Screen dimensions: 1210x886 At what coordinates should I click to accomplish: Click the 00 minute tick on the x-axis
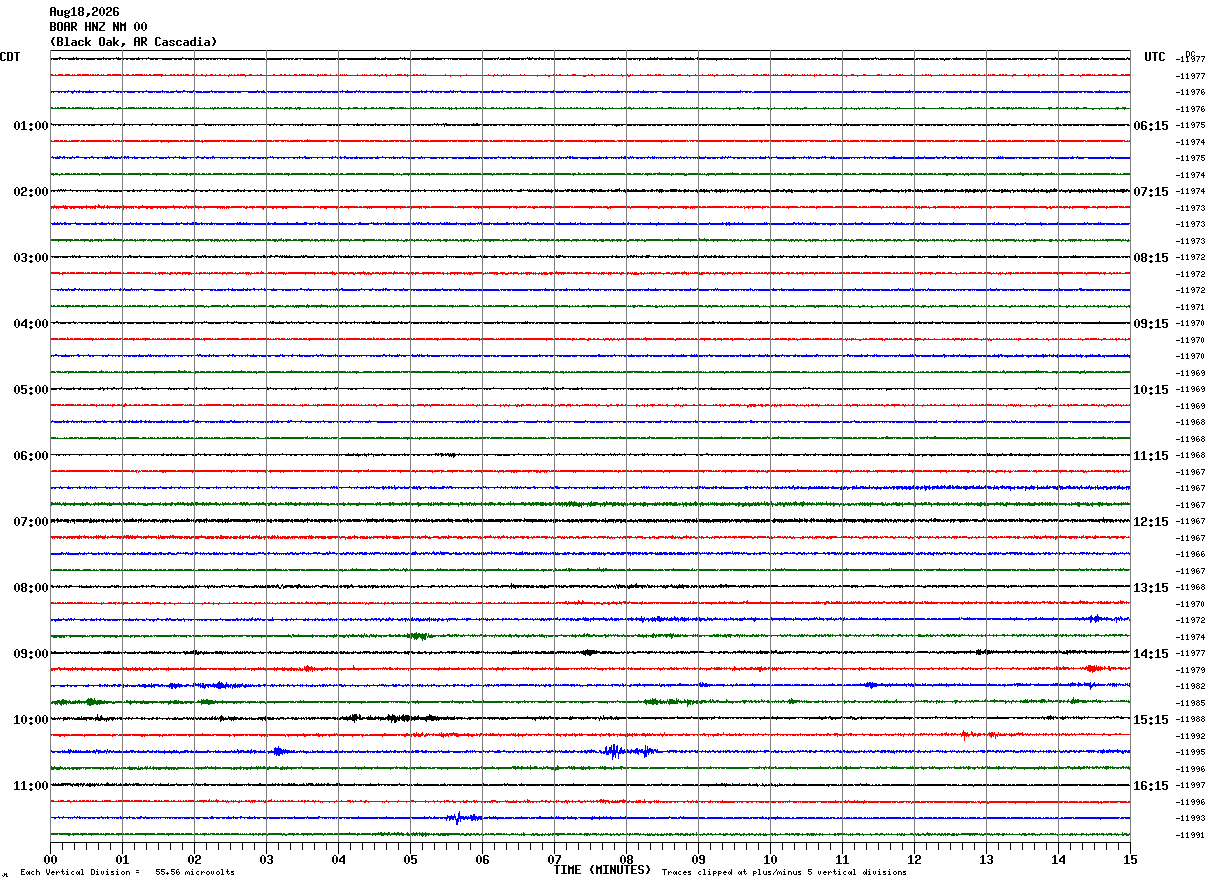tap(50, 859)
